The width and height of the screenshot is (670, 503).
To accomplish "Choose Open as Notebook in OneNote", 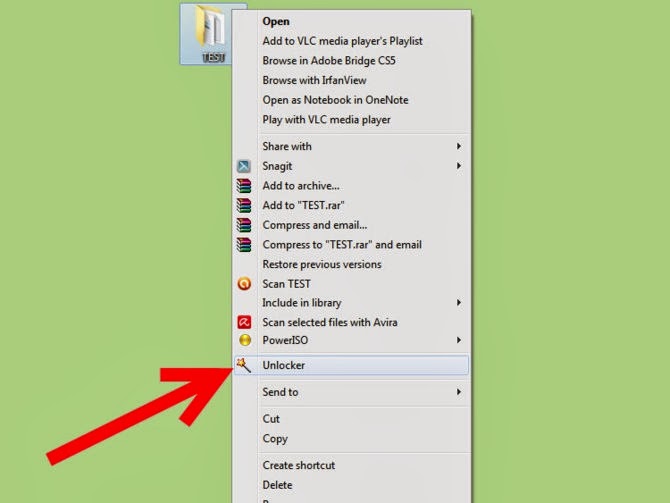I will (352, 100).
